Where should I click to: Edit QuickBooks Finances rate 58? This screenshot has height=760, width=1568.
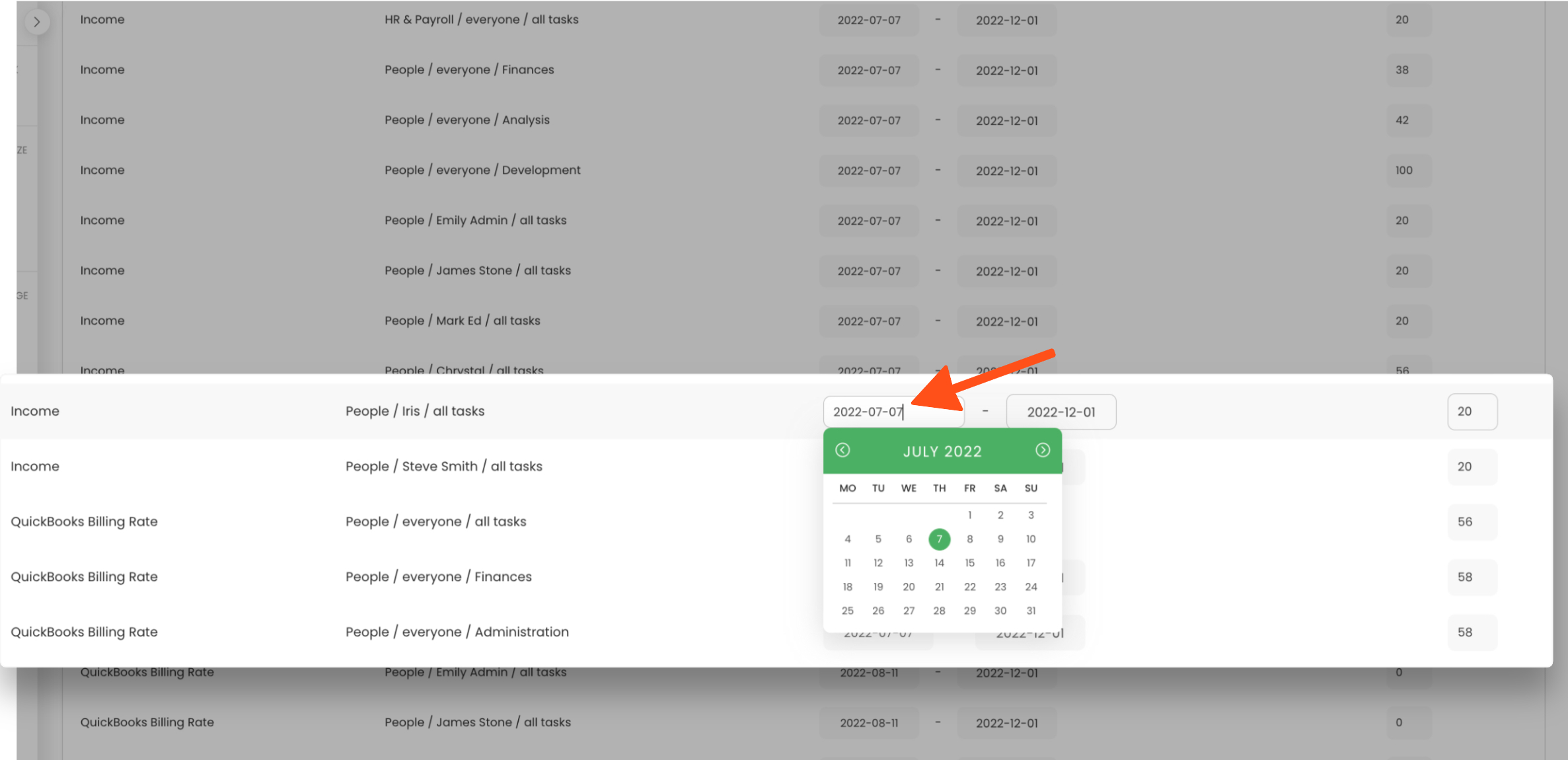(1472, 577)
